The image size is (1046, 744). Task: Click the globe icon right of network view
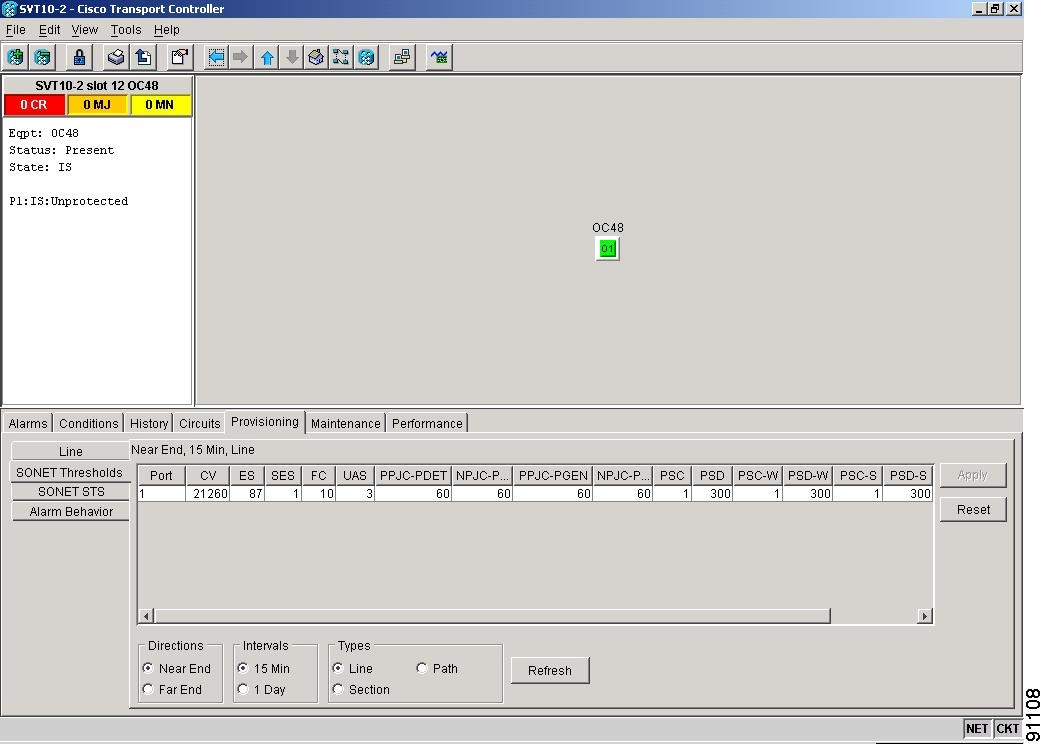pos(366,57)
